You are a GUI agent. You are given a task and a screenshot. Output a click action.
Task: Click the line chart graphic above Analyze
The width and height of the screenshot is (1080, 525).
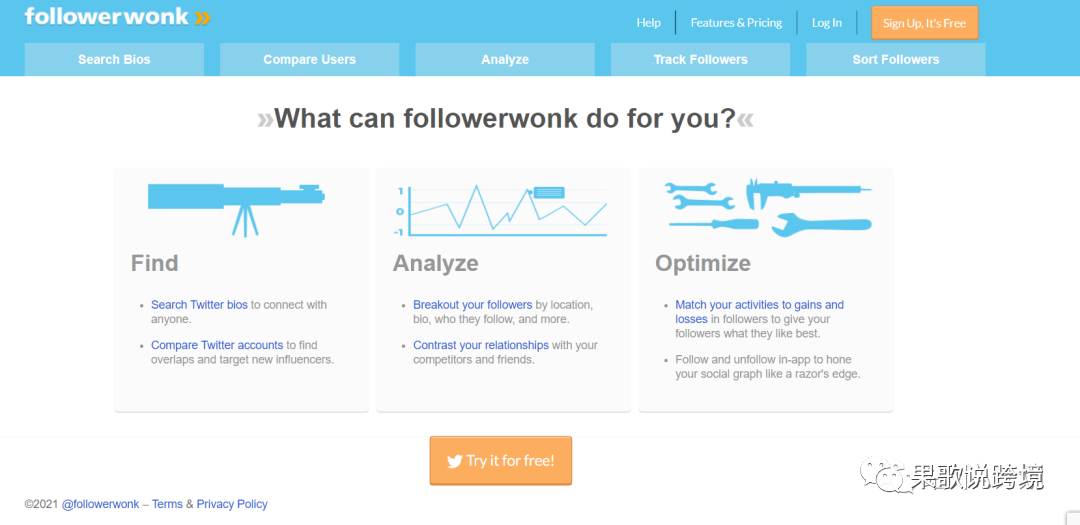(x=501, y=209)
